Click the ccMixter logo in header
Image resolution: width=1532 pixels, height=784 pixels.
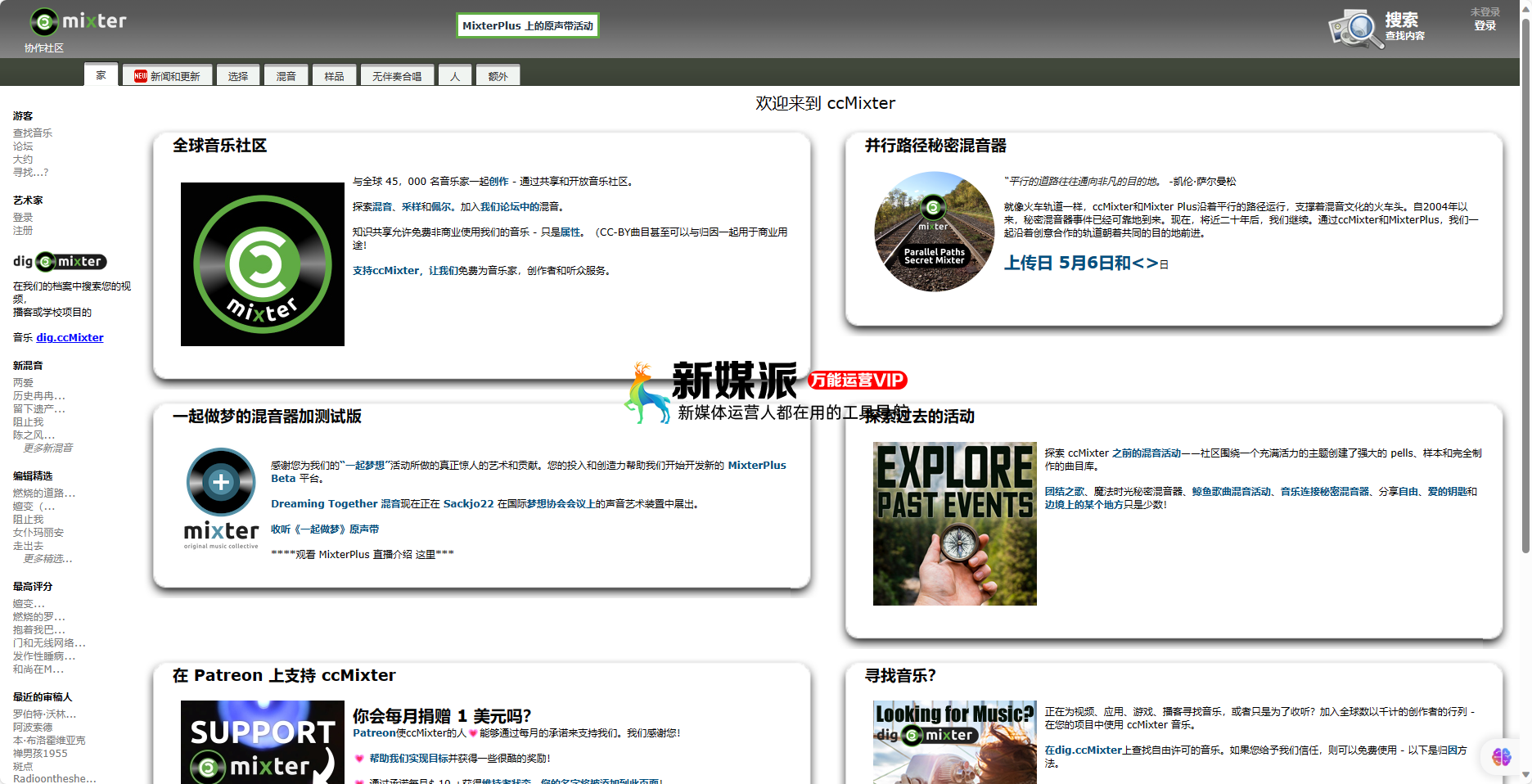(78, 21)
